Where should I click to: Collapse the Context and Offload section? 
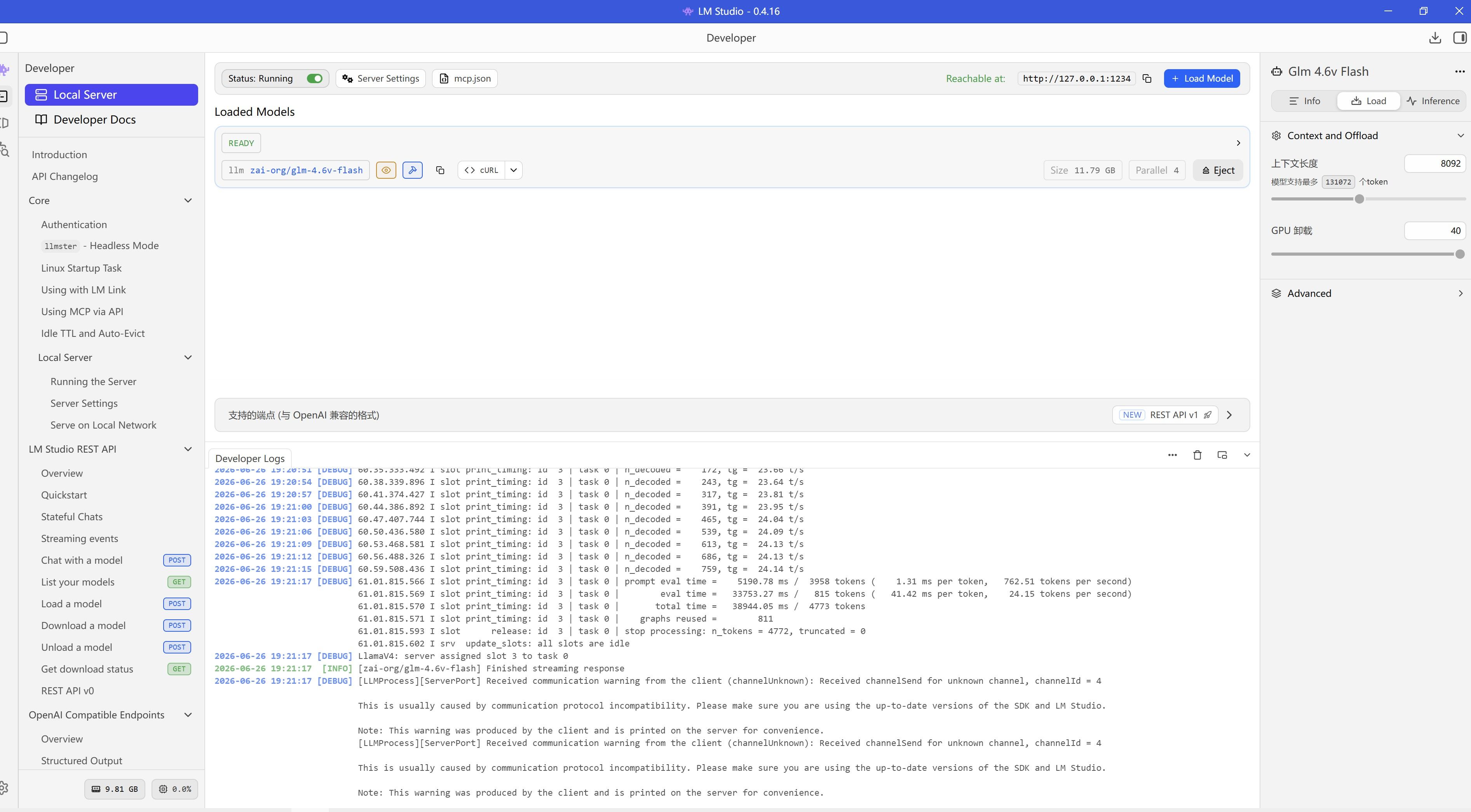click(x=1460, y=135)
